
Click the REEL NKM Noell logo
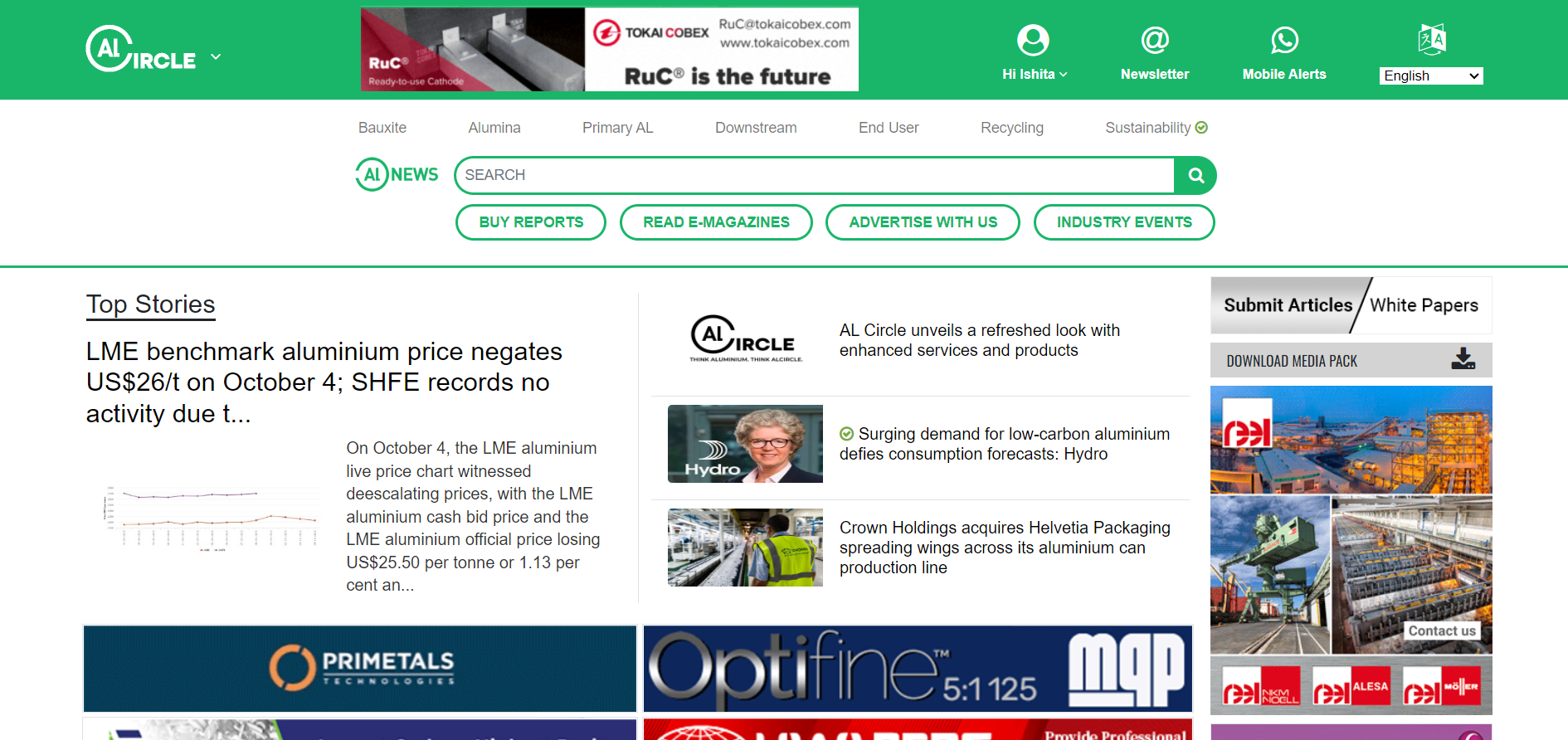[x=1261, y=688]
